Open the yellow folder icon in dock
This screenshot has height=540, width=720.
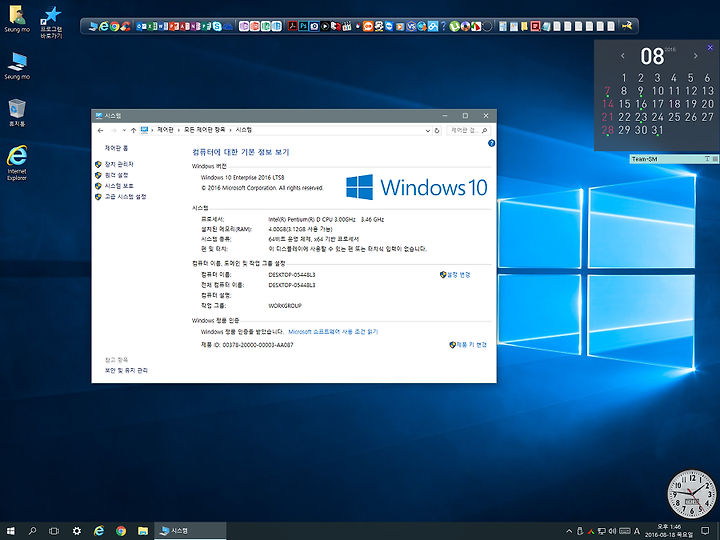[524, 26]
